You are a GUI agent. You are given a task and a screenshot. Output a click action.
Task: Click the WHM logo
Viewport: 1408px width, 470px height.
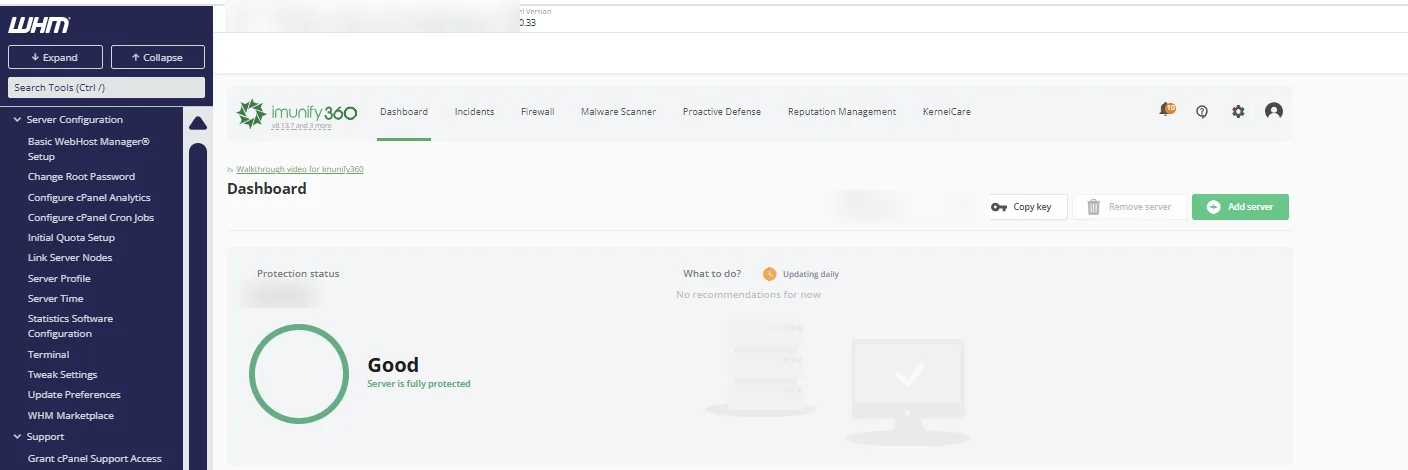[39, 25]
